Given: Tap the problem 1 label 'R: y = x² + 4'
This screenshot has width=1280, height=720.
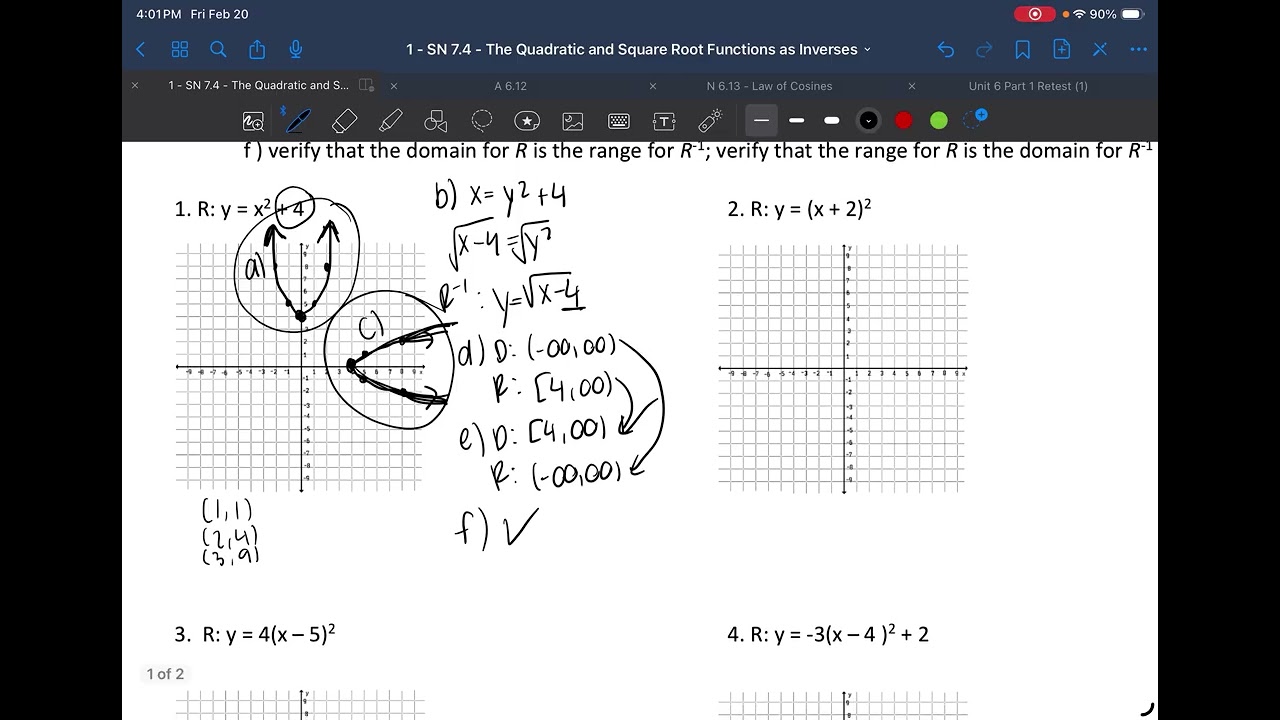Looking at the screenshot, I should (251, 209).
